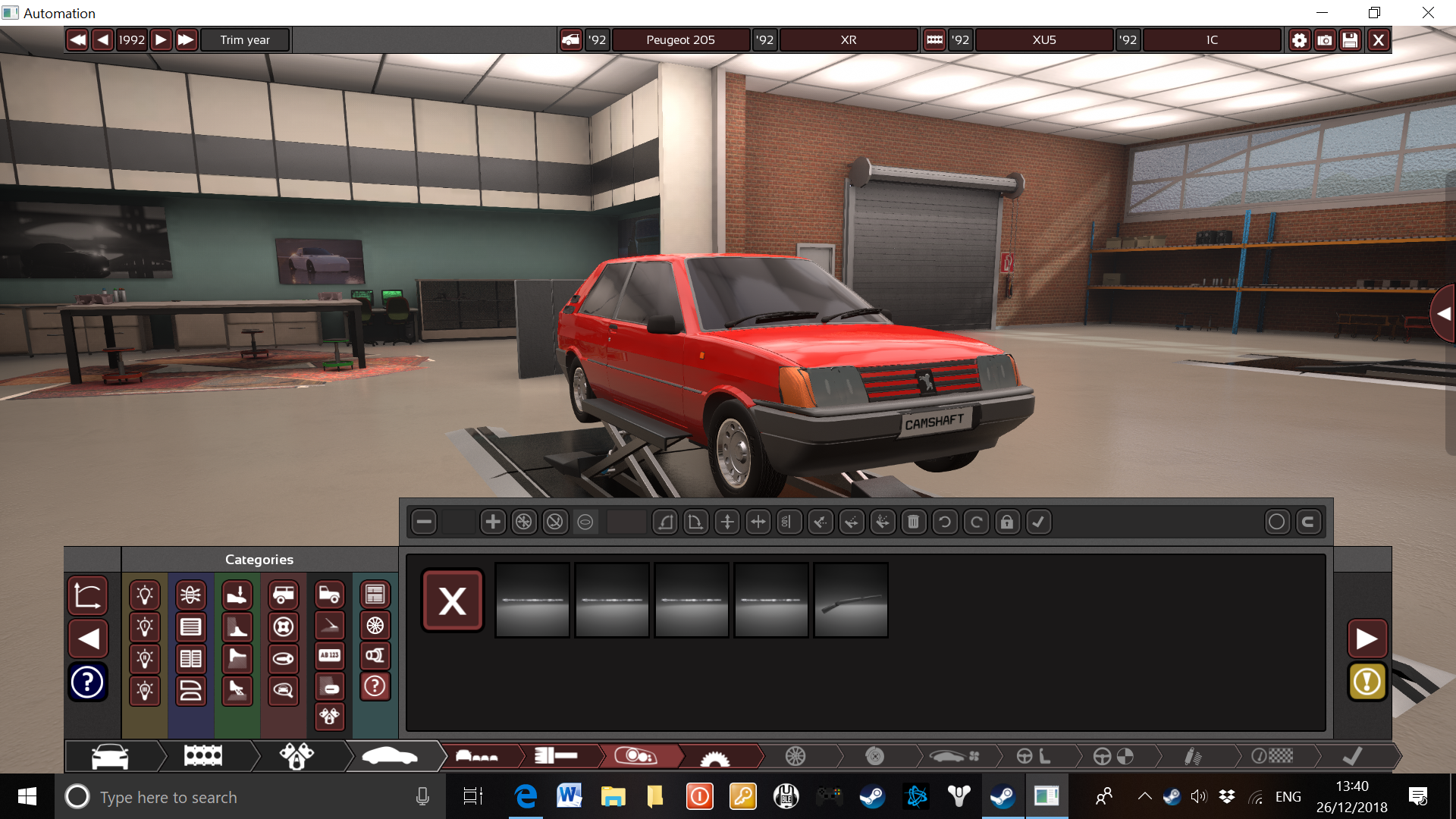Click the blue help question mark
Screen dimensions: 1456x819
tap(87, 682)
